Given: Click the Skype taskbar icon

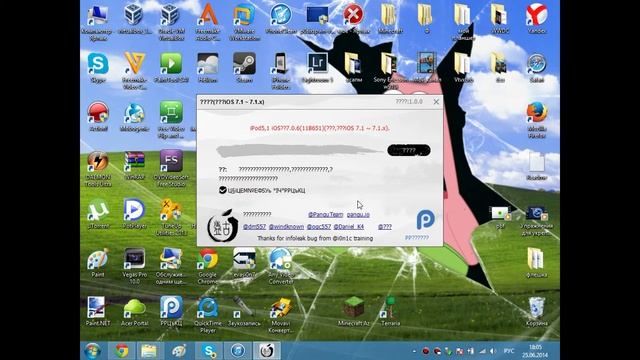Looking at the screenshot, I should (209, 351).
